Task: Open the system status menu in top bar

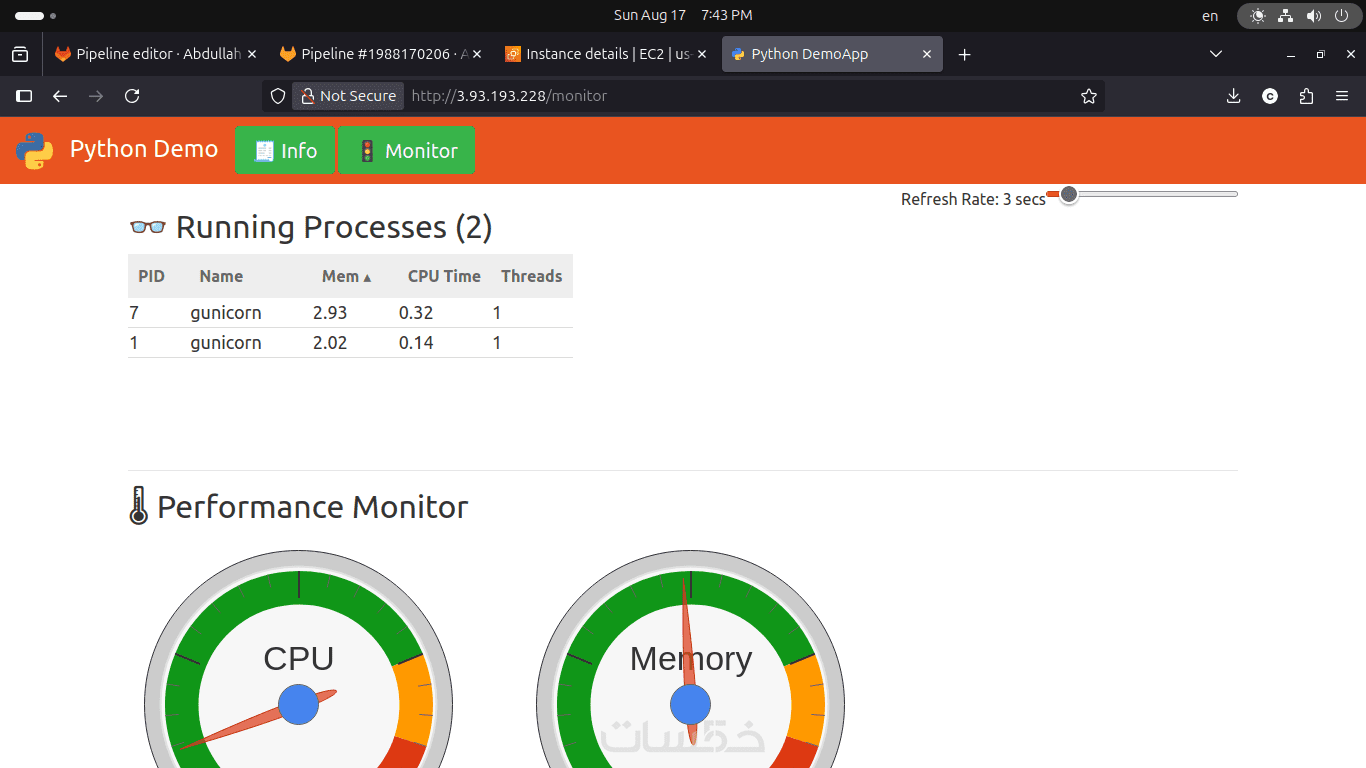Action: [x=1299, y=16]
